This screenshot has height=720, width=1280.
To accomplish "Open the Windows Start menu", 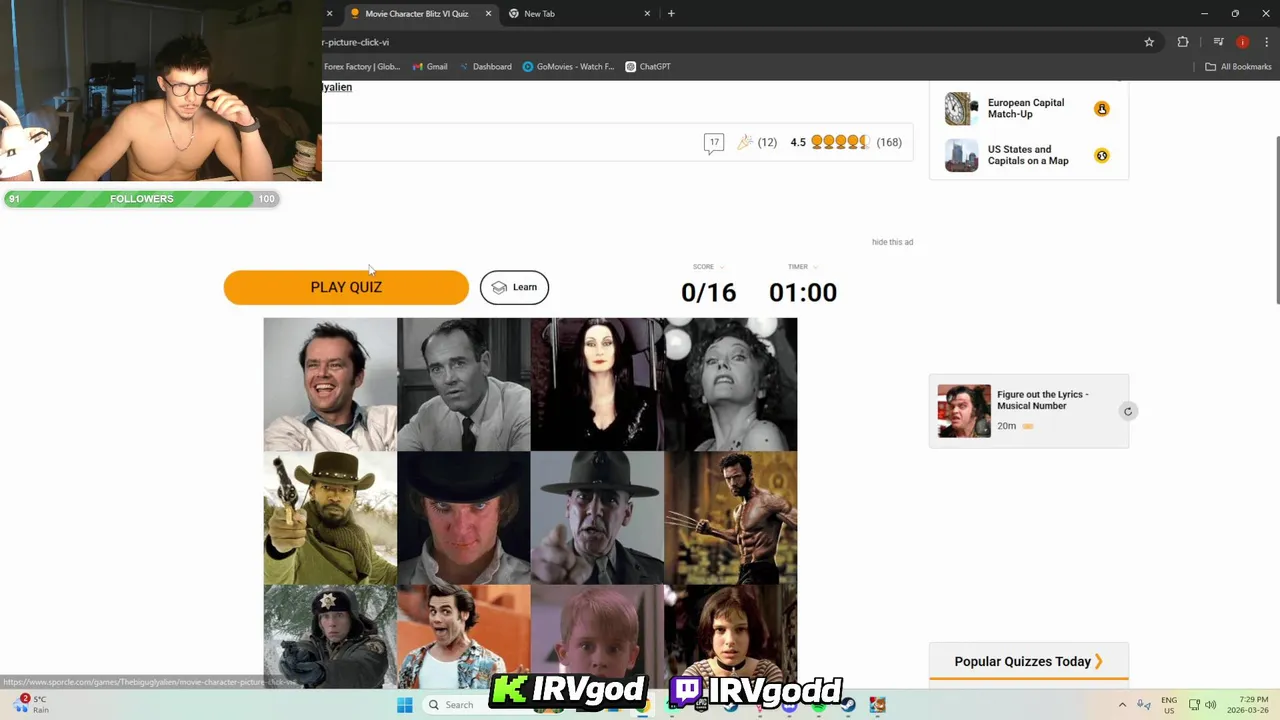I will 404,705.
